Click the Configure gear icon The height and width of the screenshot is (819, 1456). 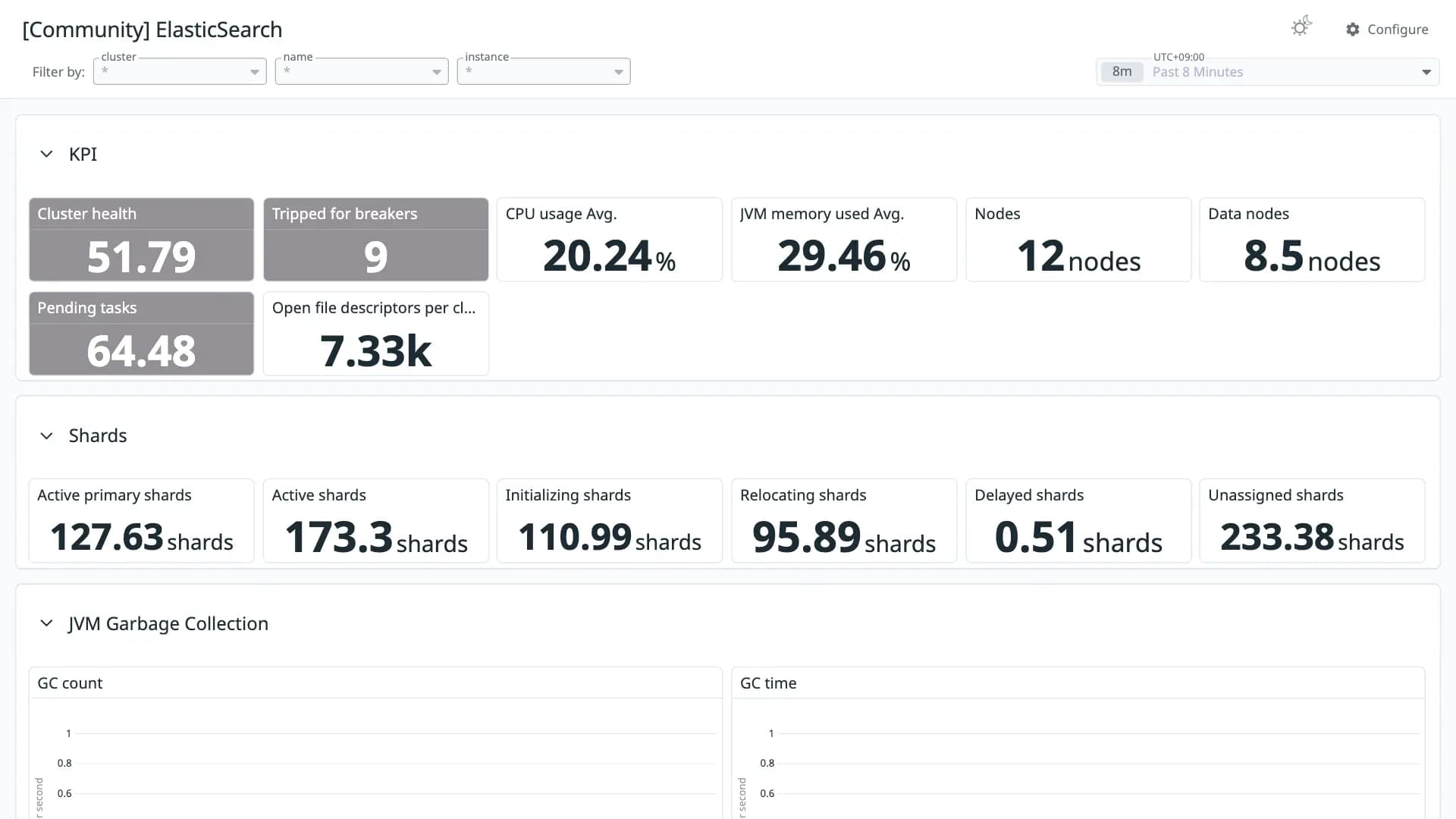click(x=1353, y=30)
